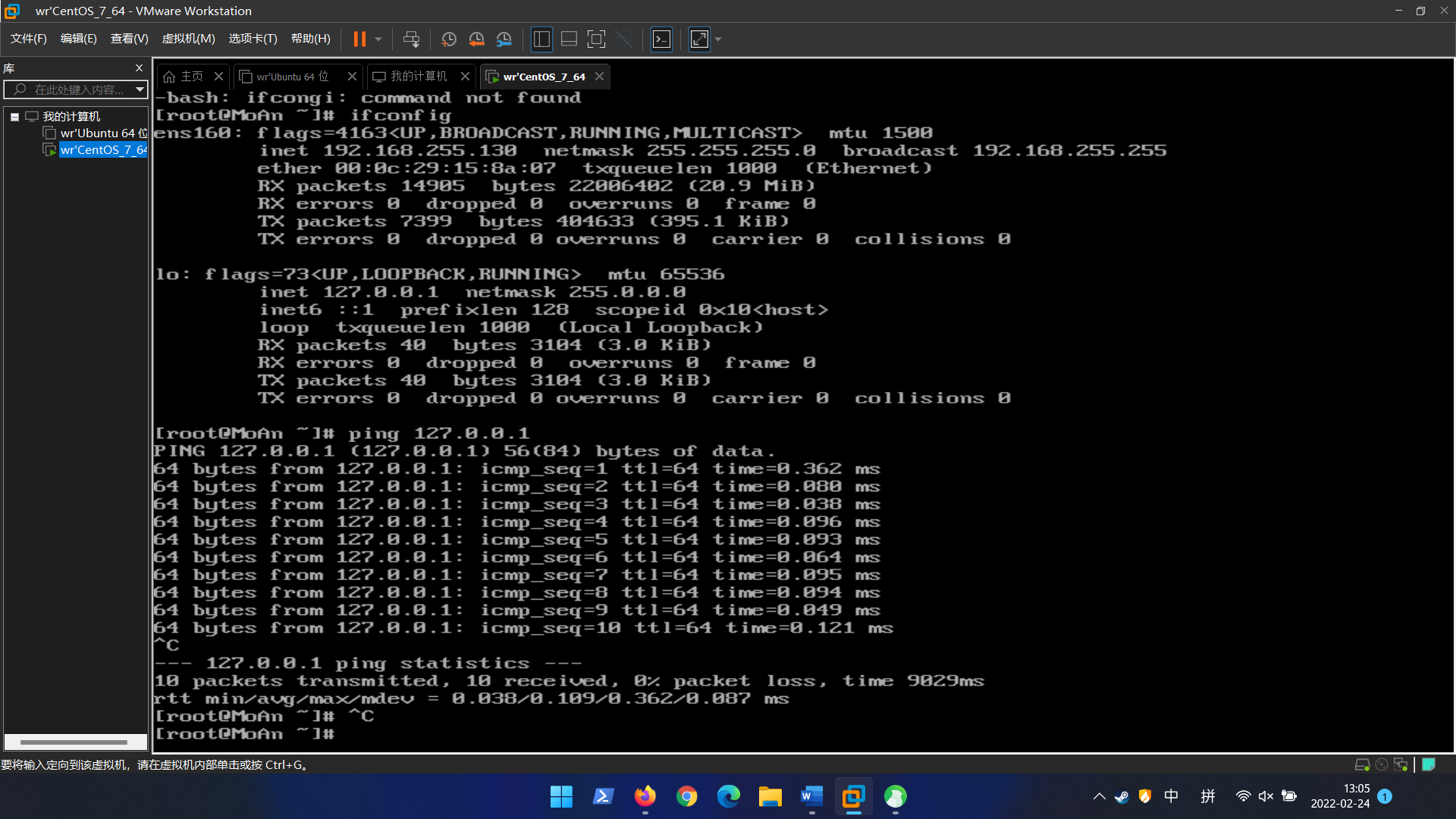Open the snapshot manager wrench icon

click(504, 39)
